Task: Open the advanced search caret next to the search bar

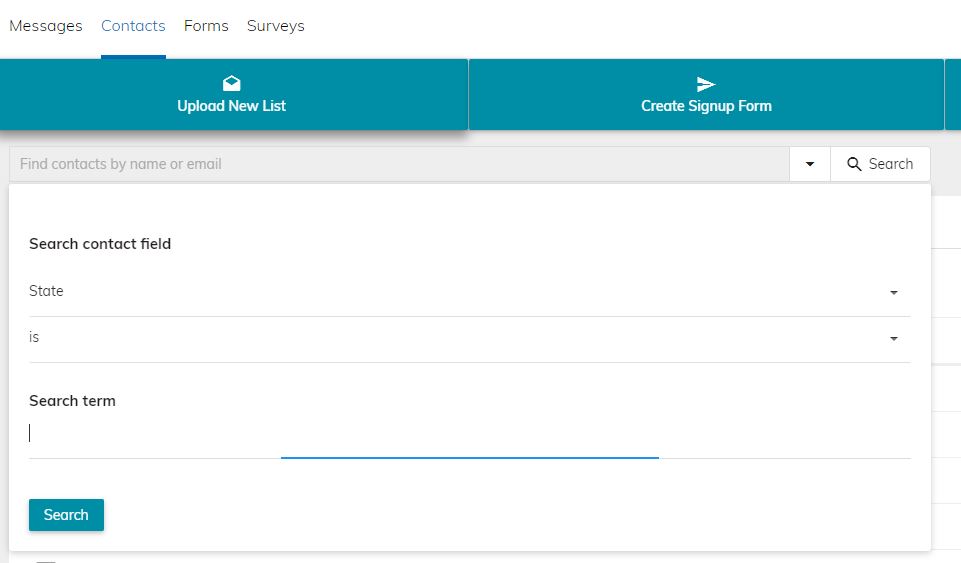Action: [x=810, y=164]
